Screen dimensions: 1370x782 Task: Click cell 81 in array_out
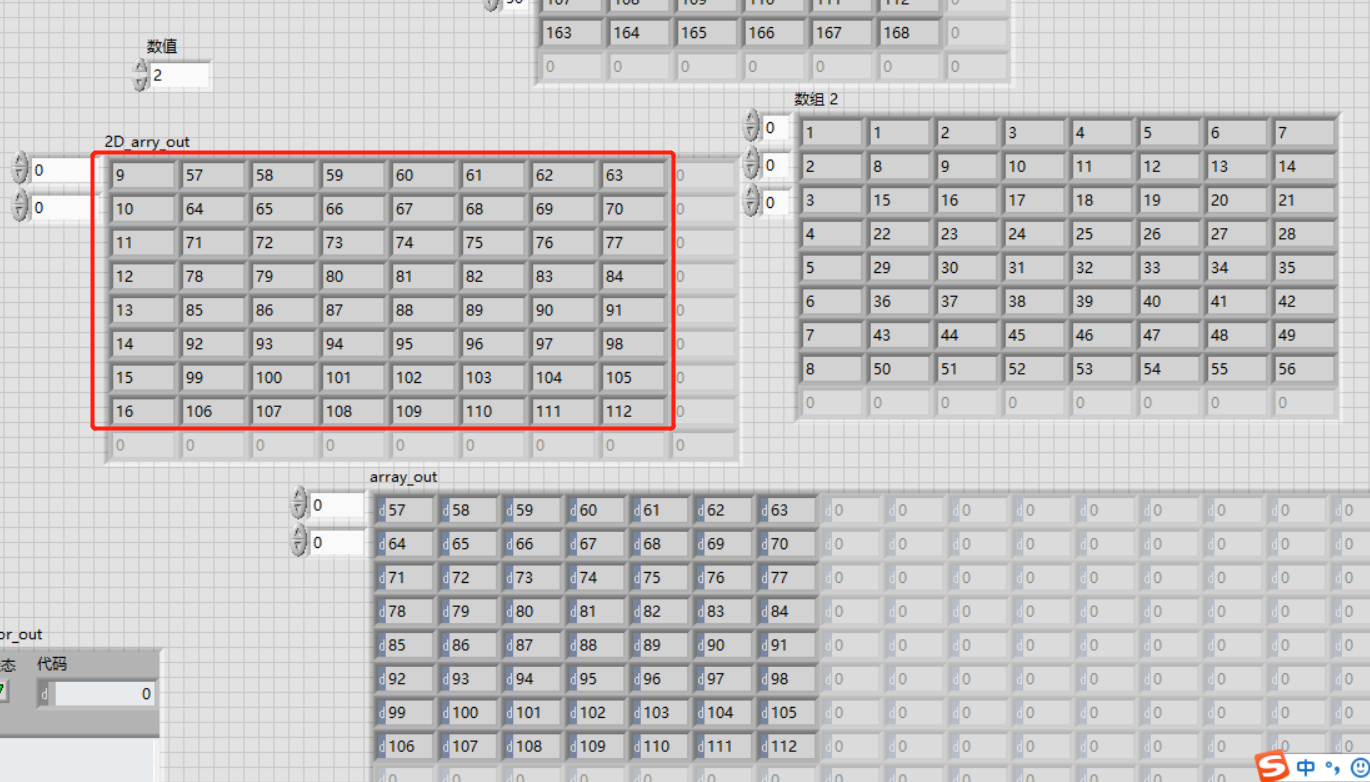[x=596, y=611]
